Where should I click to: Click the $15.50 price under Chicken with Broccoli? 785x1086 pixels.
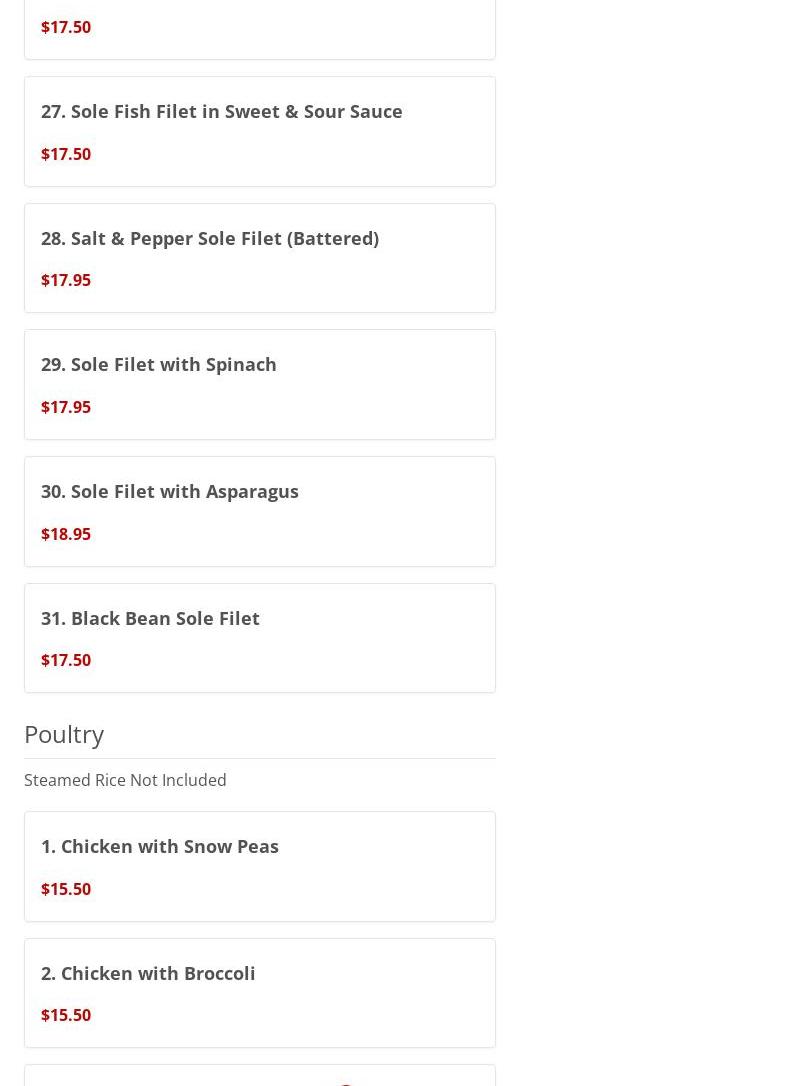(66, 1015)
